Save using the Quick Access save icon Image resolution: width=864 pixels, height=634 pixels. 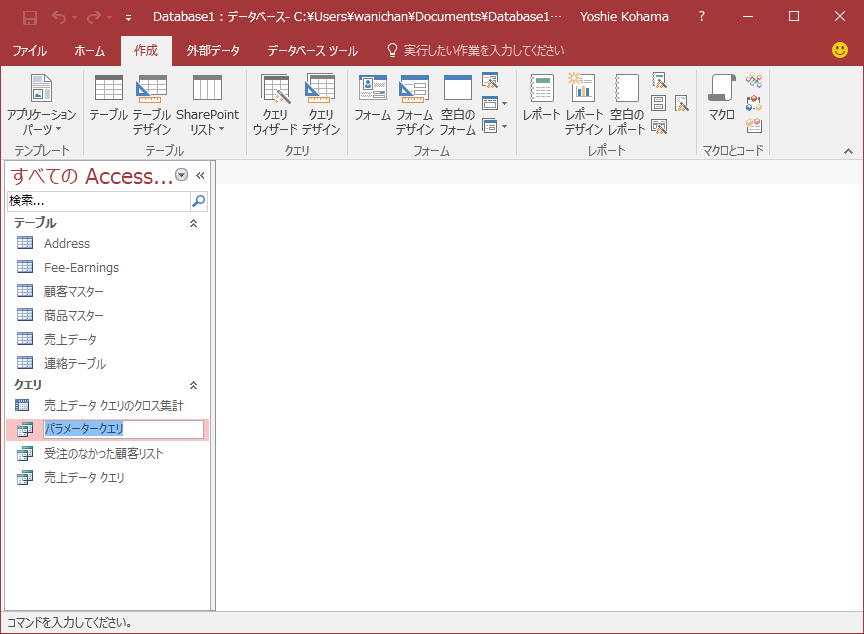point(30,18)
